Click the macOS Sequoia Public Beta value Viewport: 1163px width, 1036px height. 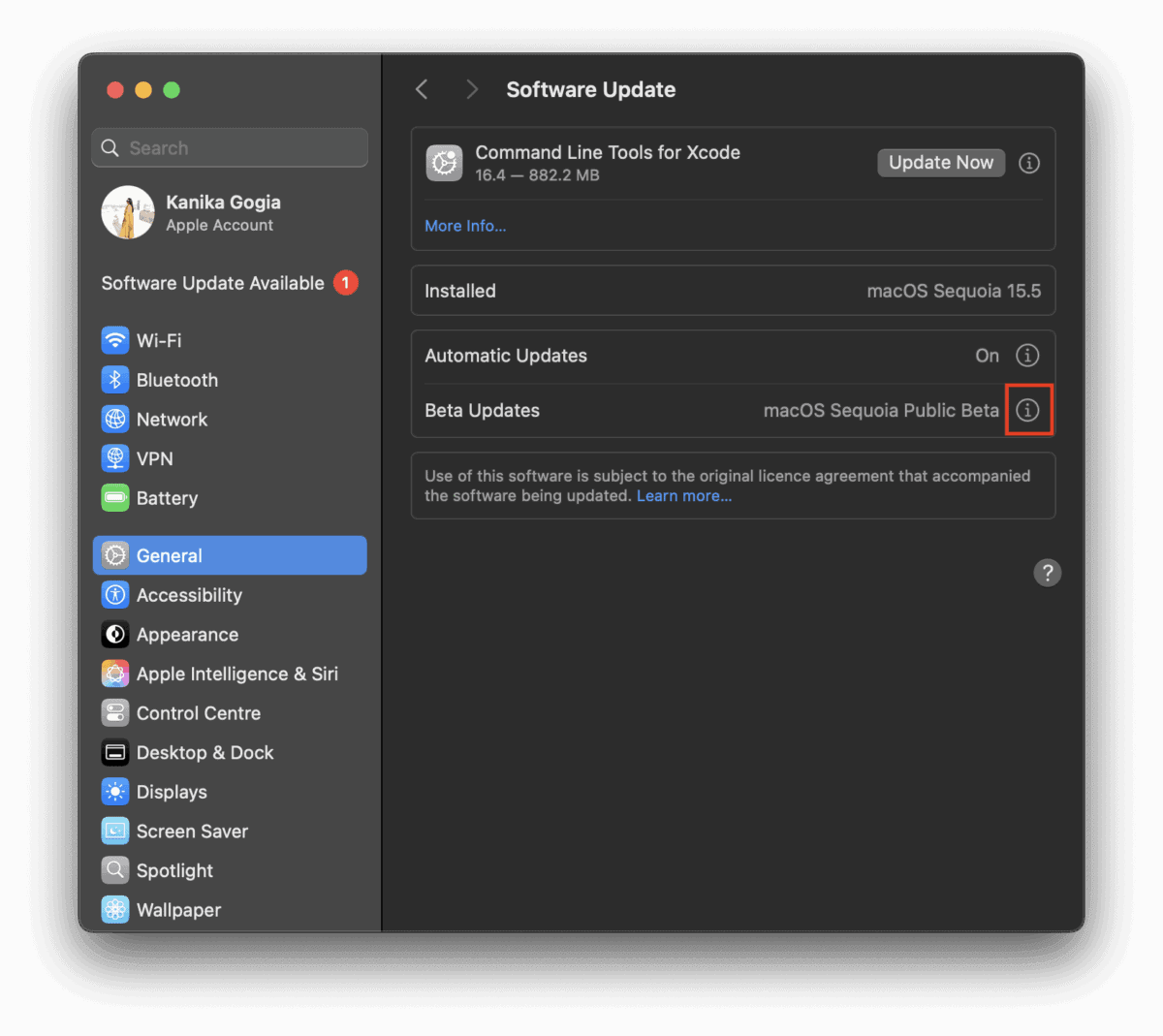[881, 410]
